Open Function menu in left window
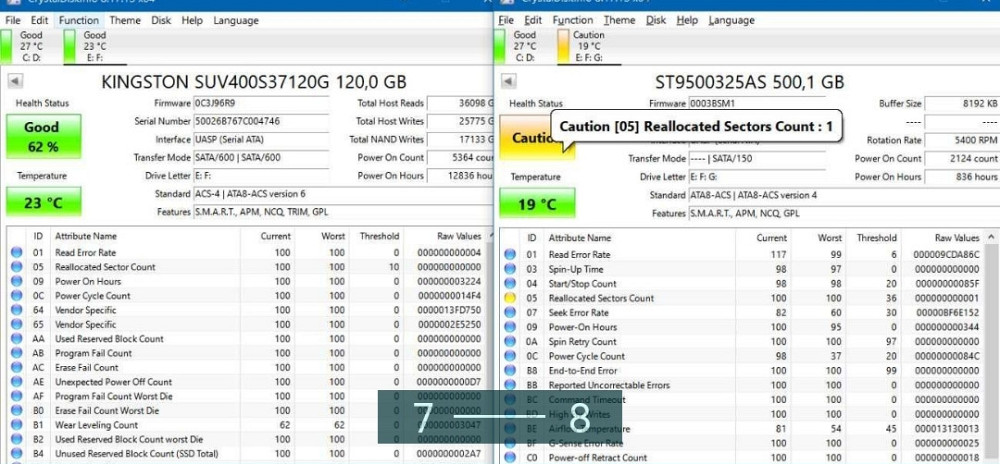Image resolution: width=1000 pixels, height=464 pixels. [79, 20]
